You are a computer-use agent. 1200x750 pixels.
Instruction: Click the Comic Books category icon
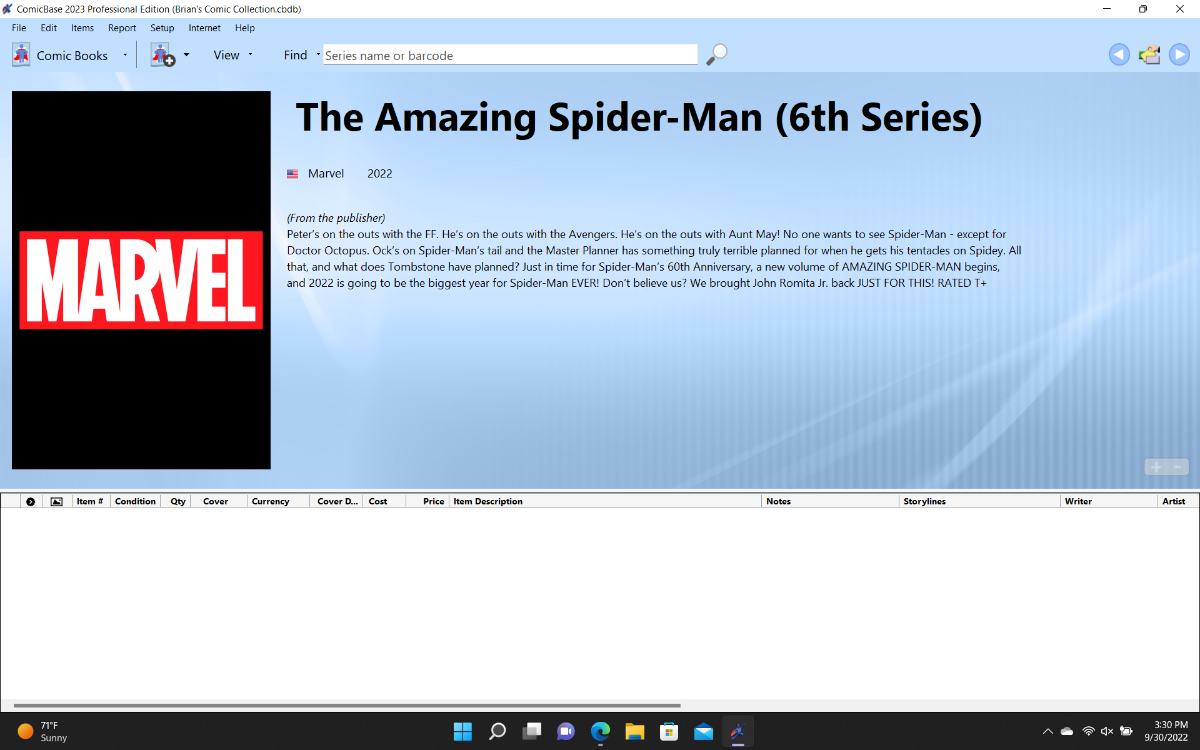point(21,55)
